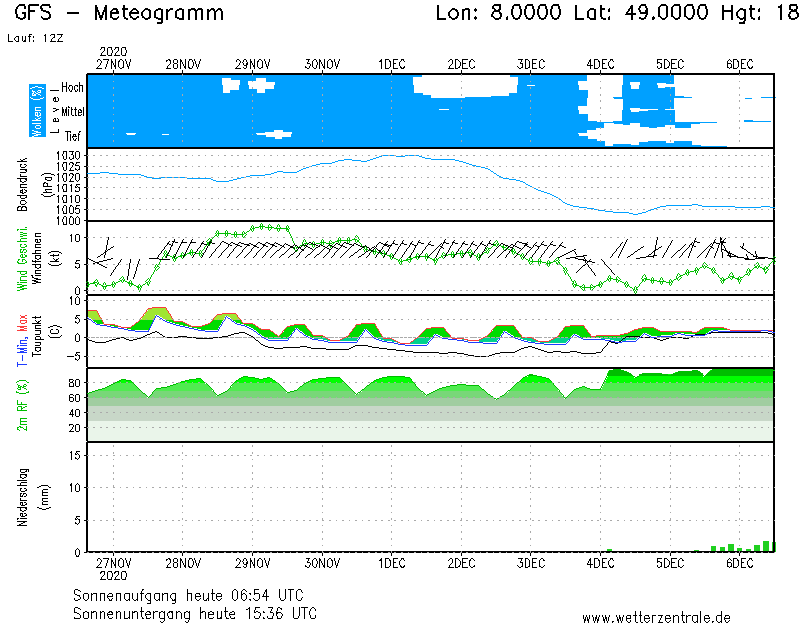Click the 2m RF (%) axis label
This screenshot has width=800, height=625.
click(21, 405)
